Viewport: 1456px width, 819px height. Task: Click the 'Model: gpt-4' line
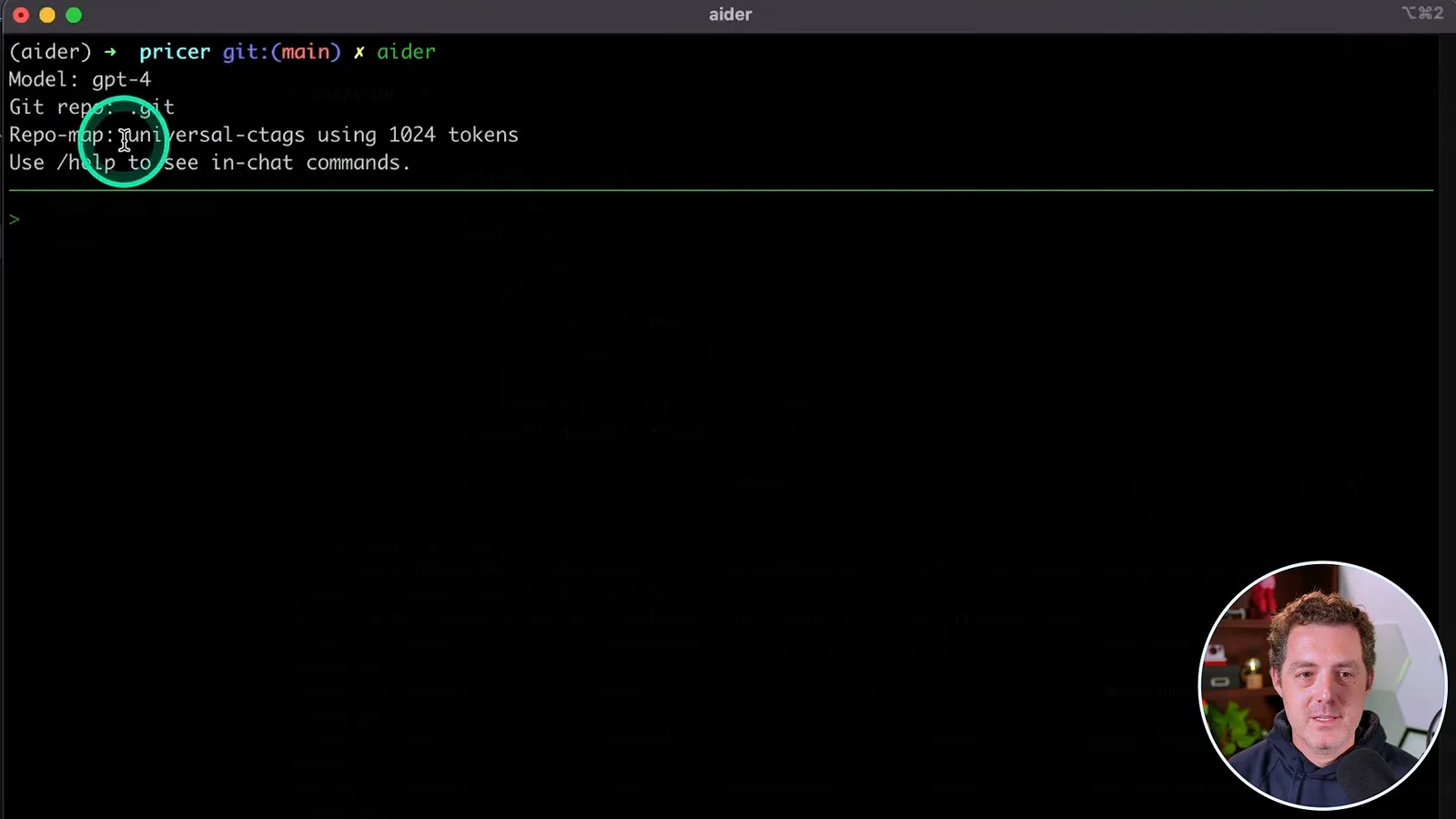pyautogui.click(x=80, y=80)
